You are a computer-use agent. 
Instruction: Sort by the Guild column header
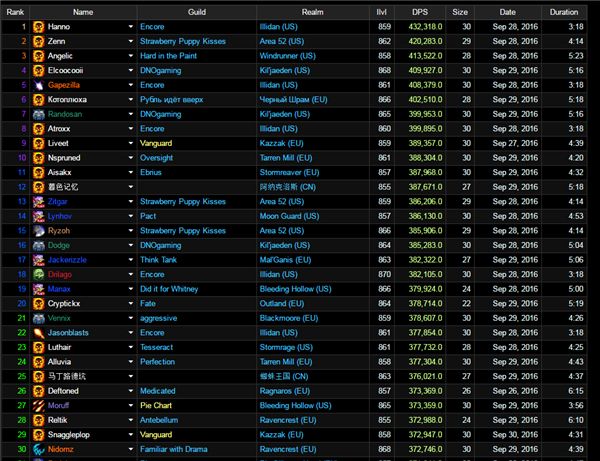197,12
